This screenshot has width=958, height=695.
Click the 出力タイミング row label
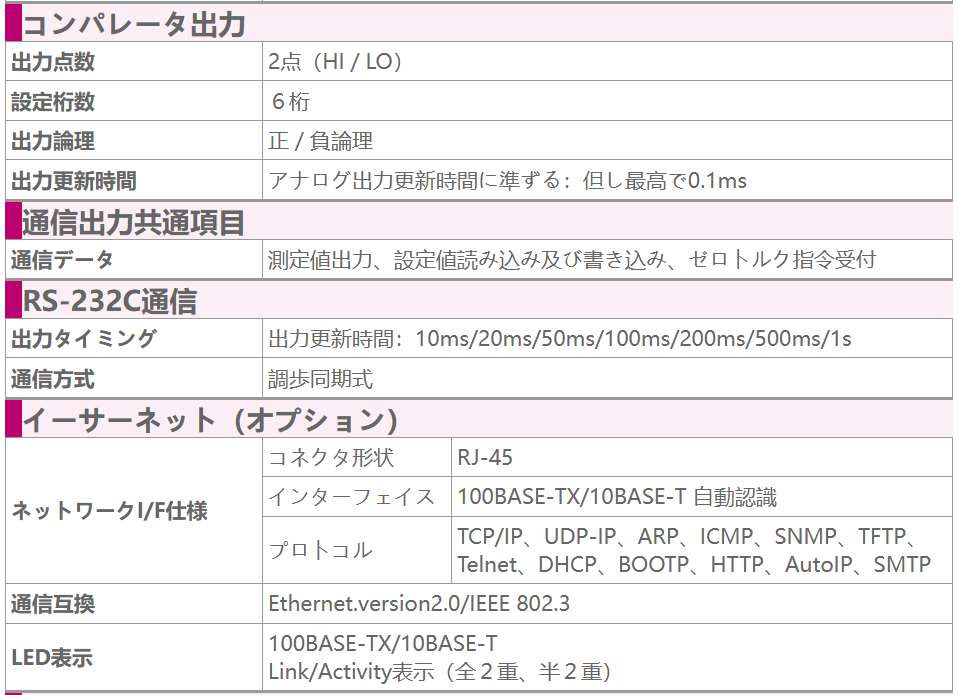point(84,338)
